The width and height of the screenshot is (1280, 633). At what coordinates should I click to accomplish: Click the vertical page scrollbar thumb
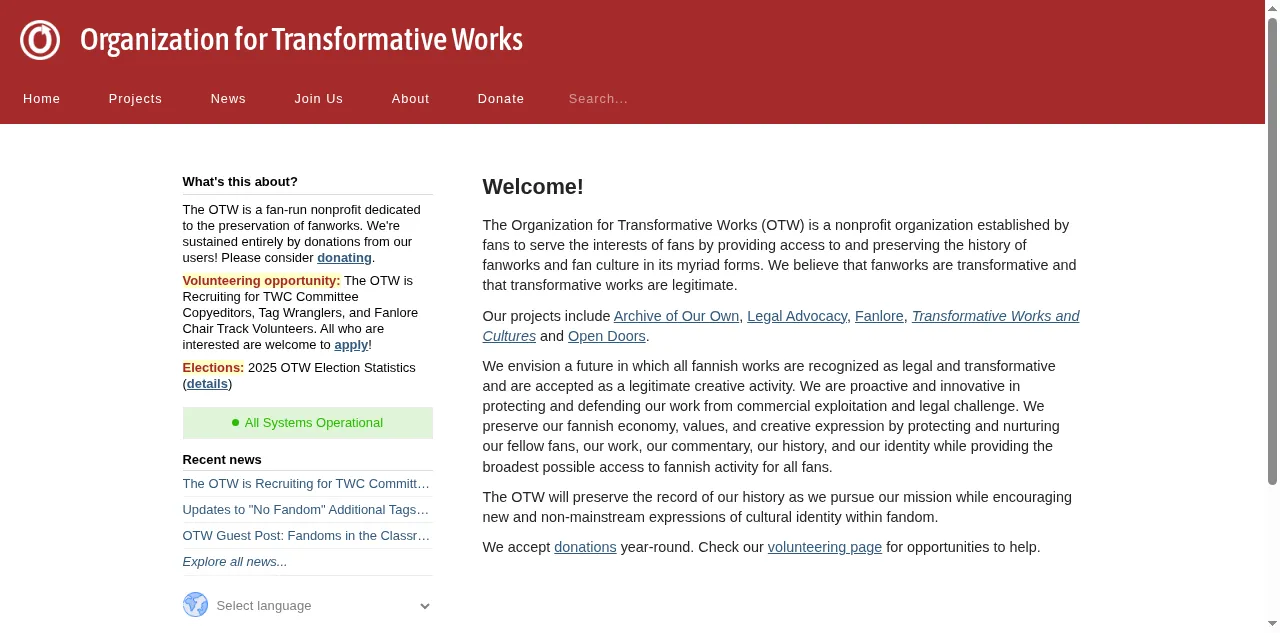[1272, 252]
